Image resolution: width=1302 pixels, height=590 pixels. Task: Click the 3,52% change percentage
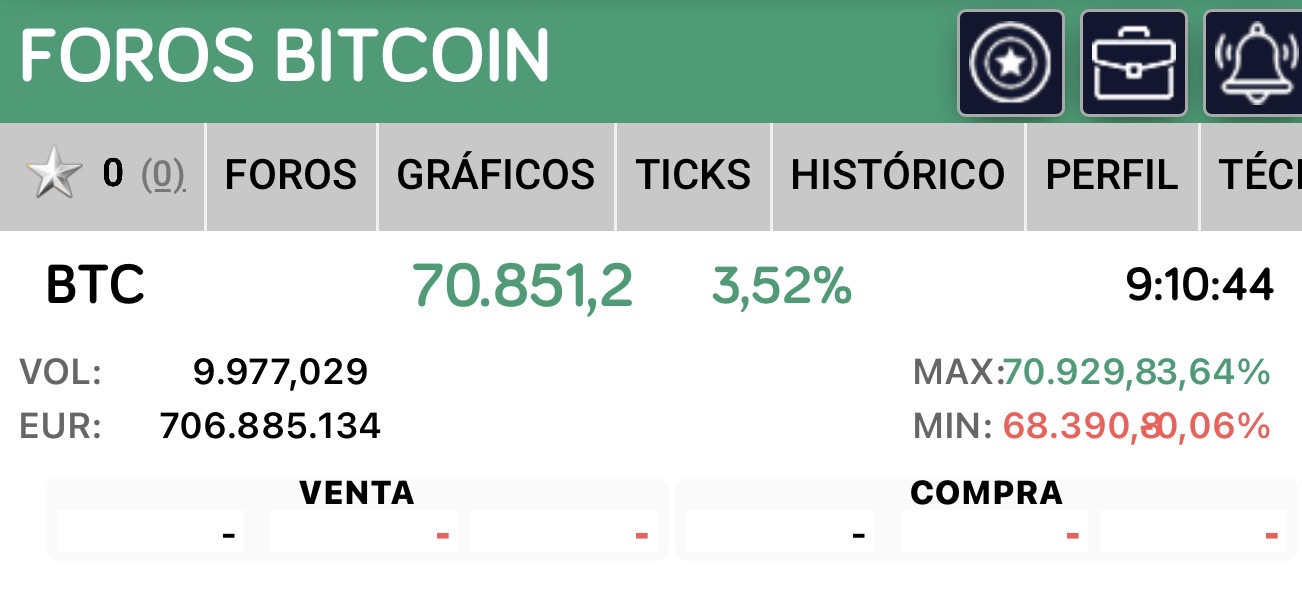pos(782,287)
